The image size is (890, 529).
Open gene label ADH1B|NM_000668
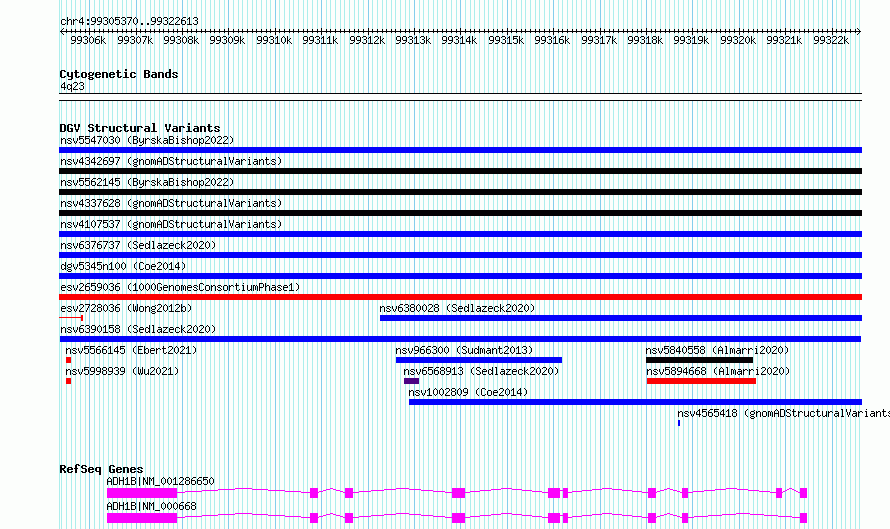[152, 506]
